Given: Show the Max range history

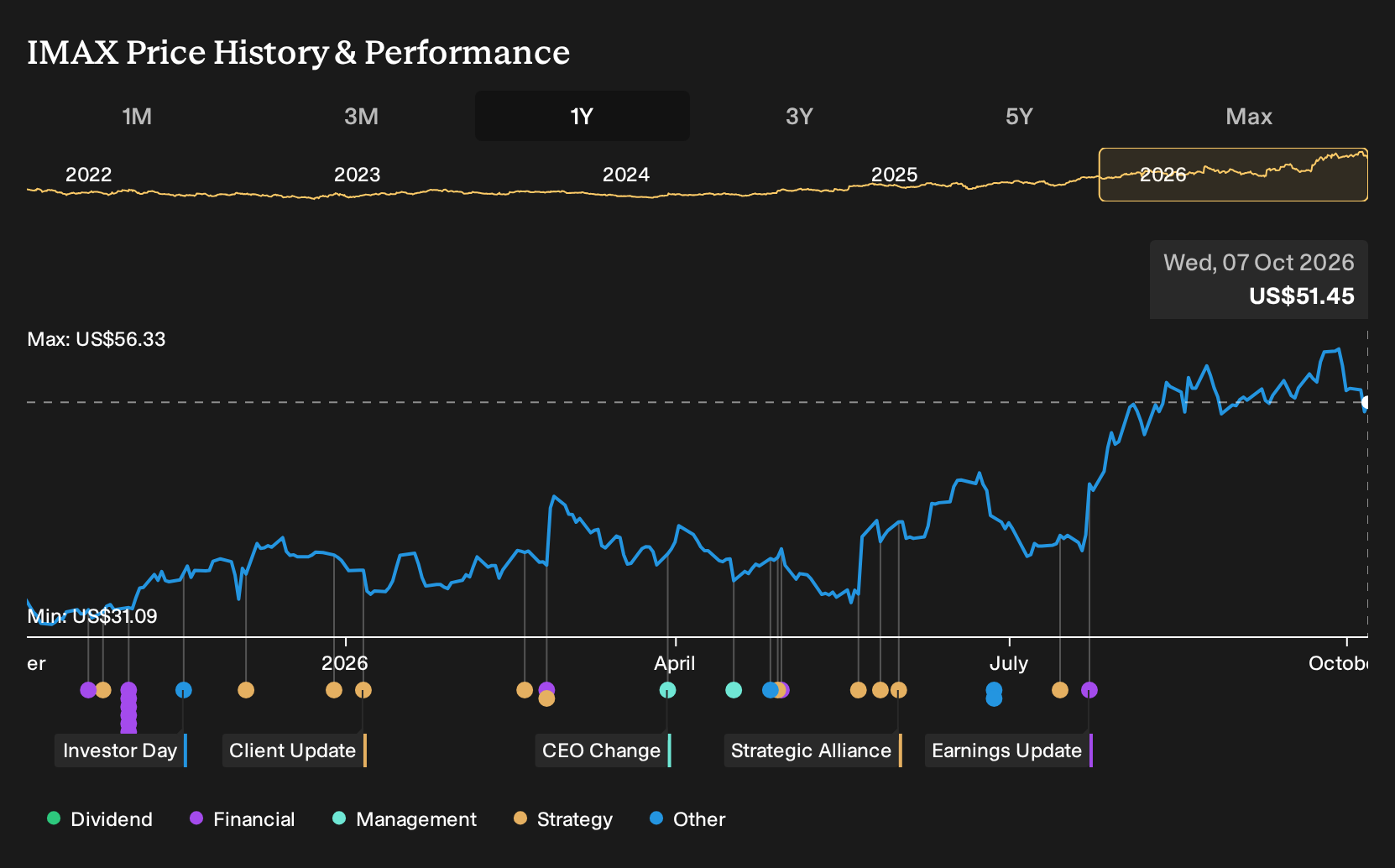Looking at the screenshot, I should click(x=1249, y=117).
